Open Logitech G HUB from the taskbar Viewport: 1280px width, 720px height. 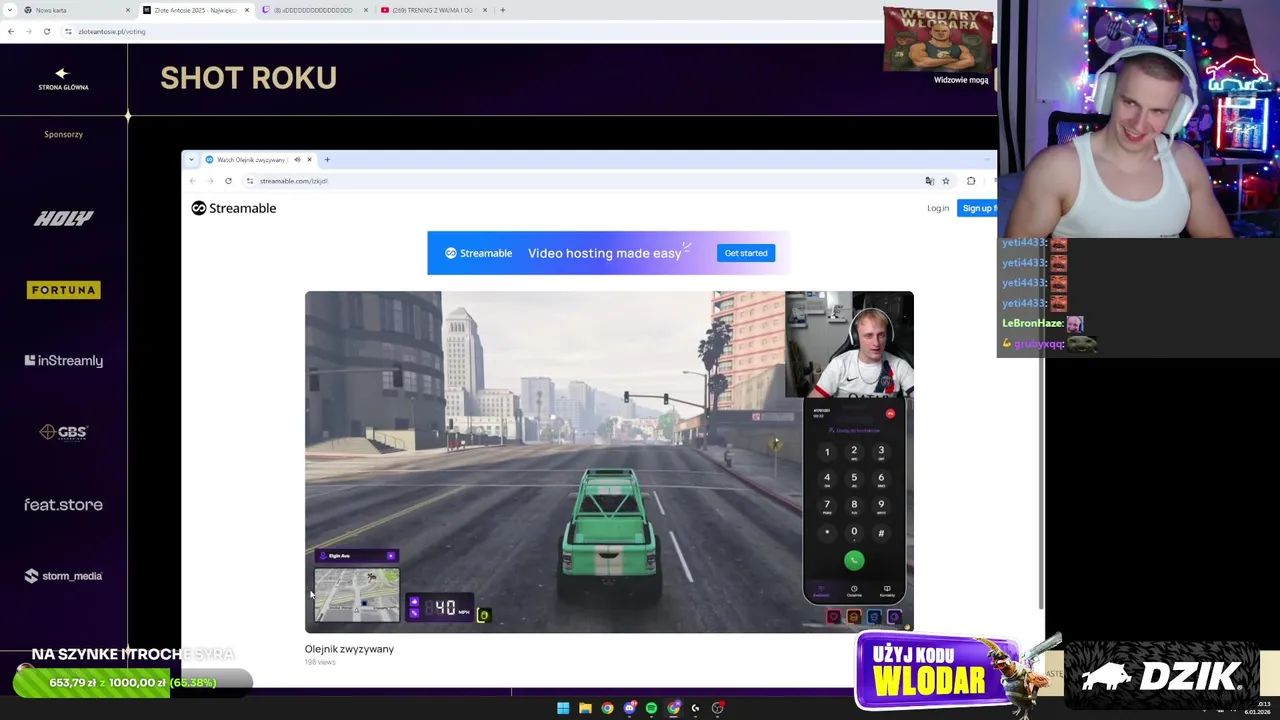click(x=695, y=708)
